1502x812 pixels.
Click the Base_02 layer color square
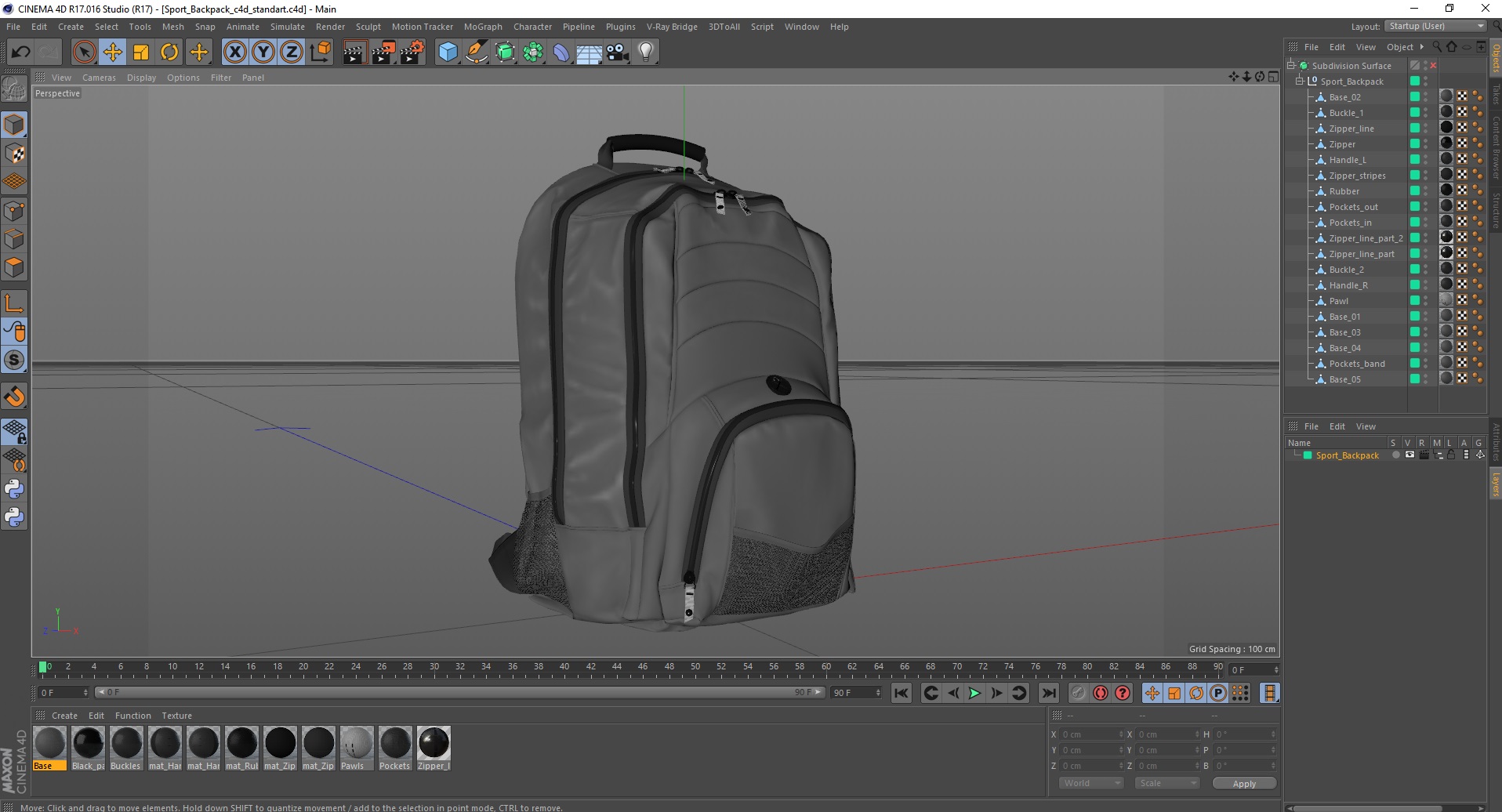tap(1415, 96)
